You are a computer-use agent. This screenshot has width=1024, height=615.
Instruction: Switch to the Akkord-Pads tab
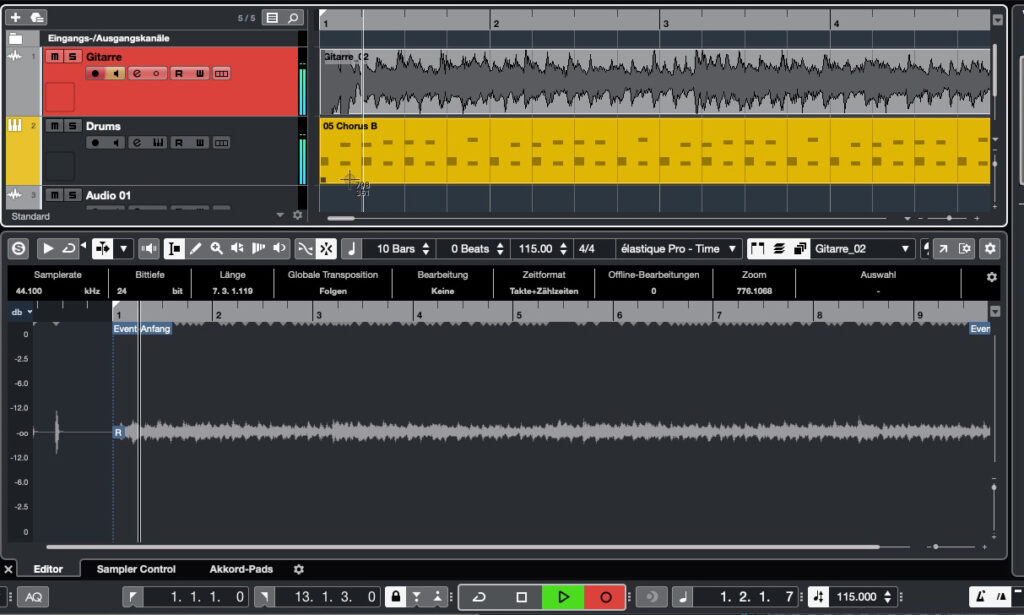click(x=241, y=569)
